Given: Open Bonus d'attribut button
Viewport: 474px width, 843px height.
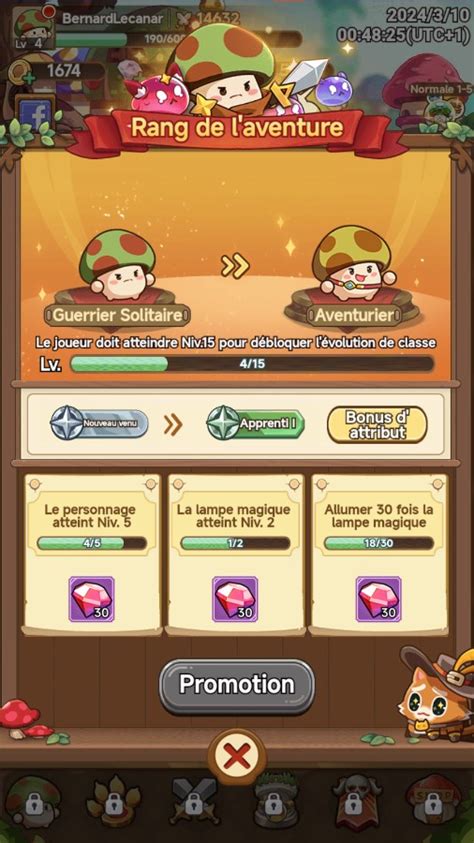Looking at the screenshot, I should click(x=377, y=424).
